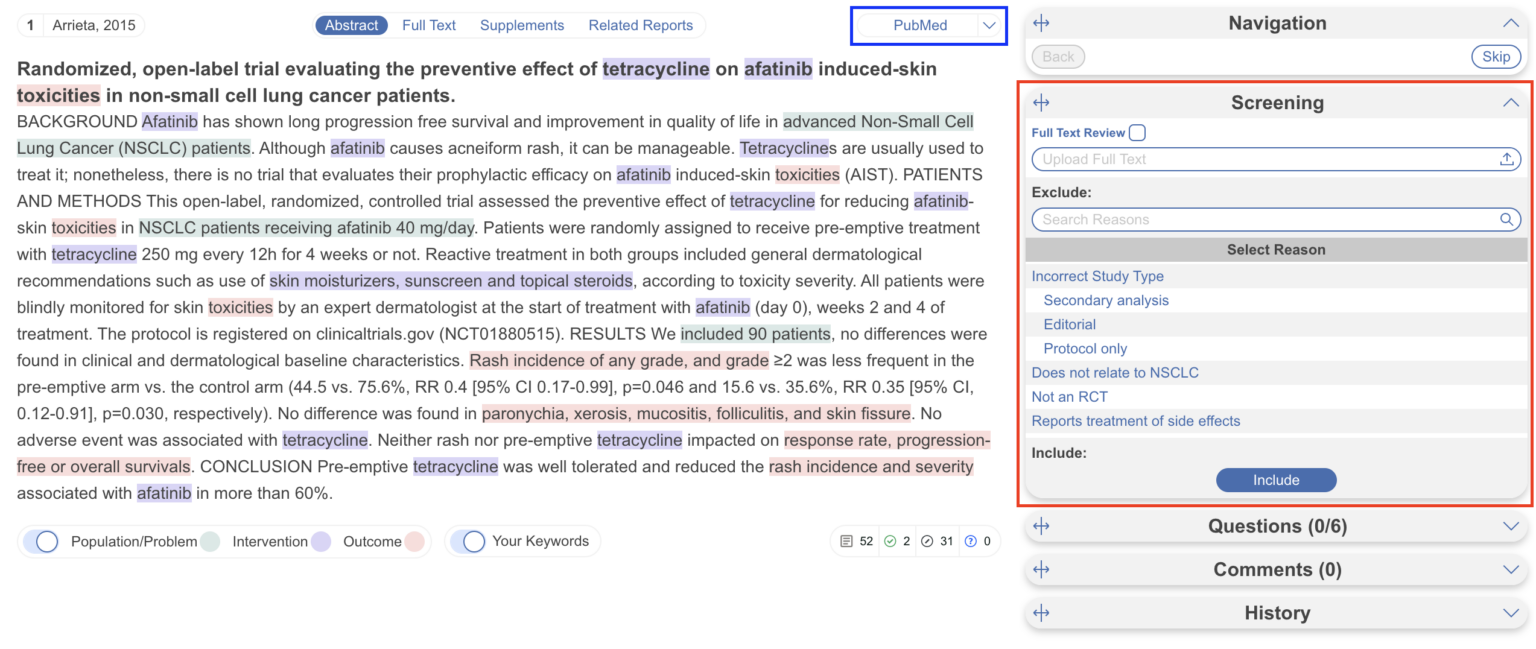The image size is (1536, 649).
Task: Click the blue question mark count icon
Action: pyautogui.click(x=970, y=541)
